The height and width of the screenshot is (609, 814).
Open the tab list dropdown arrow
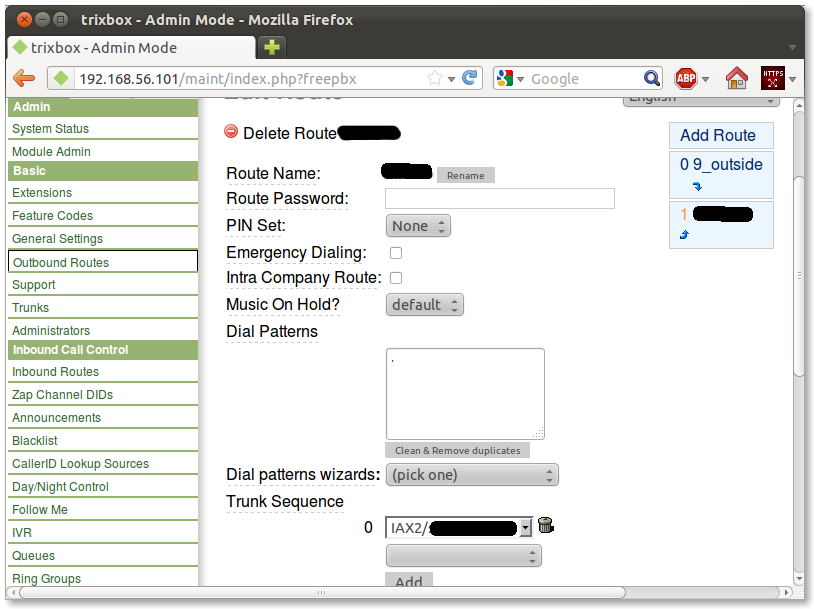pyautogui.click(x=792, y=47)
